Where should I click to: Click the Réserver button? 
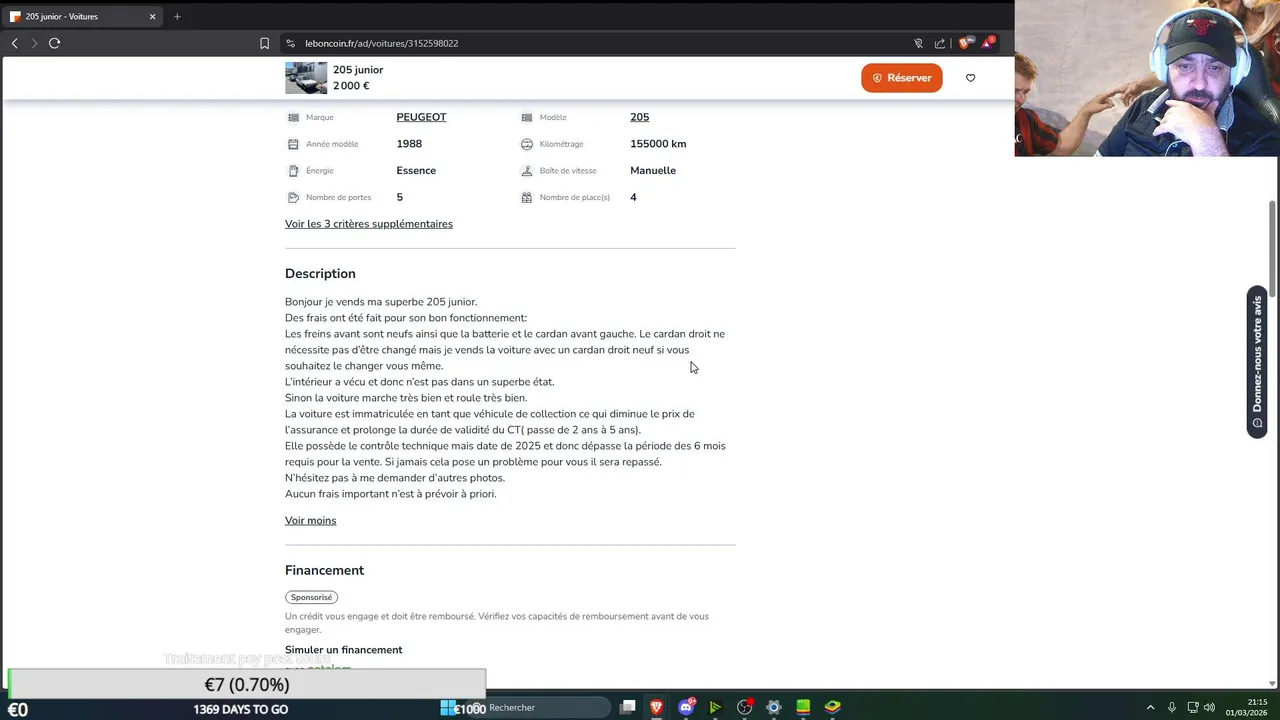902,78
